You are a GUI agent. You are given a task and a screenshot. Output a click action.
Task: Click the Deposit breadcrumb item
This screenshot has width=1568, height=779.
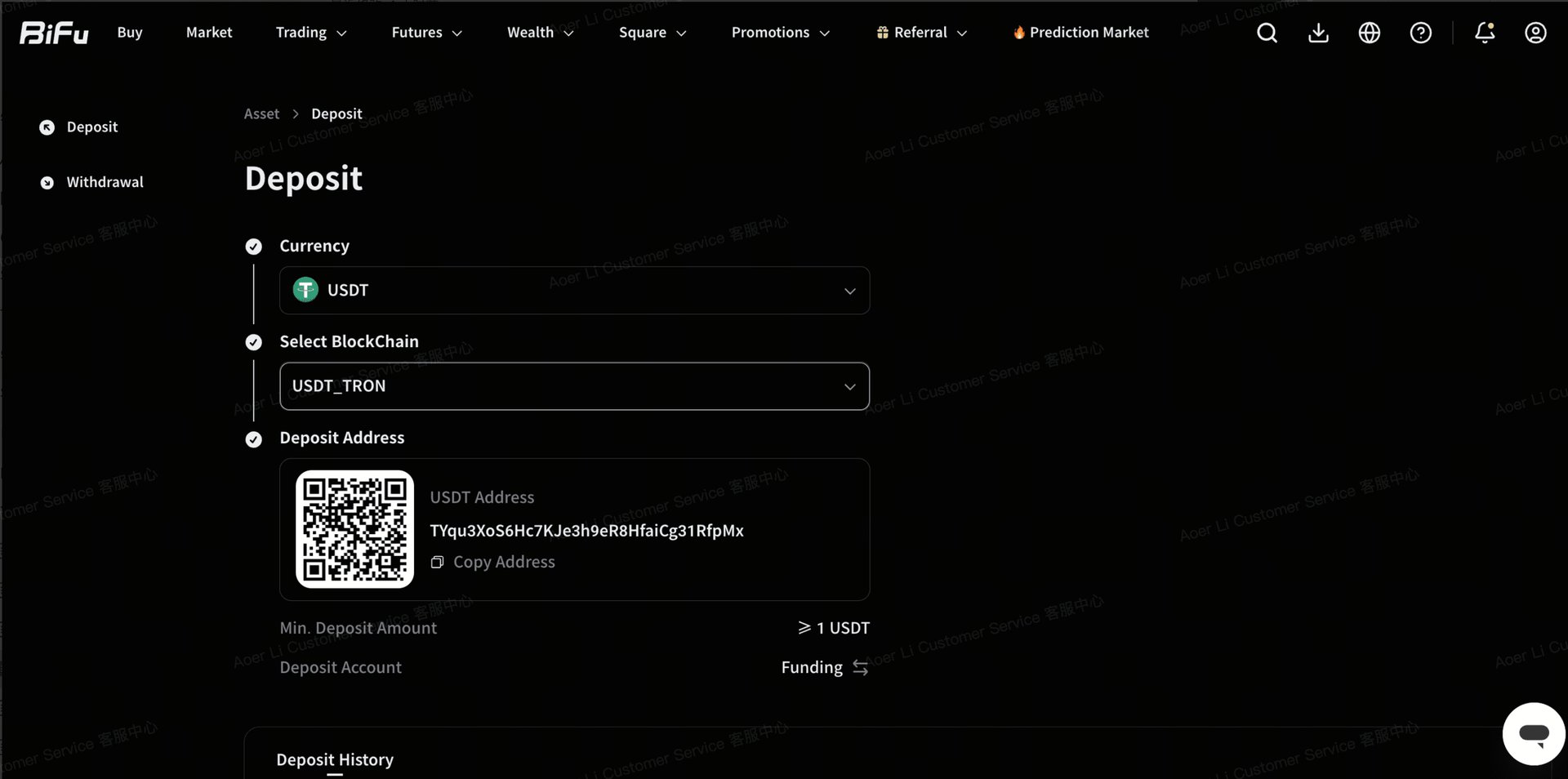point(336,114)
